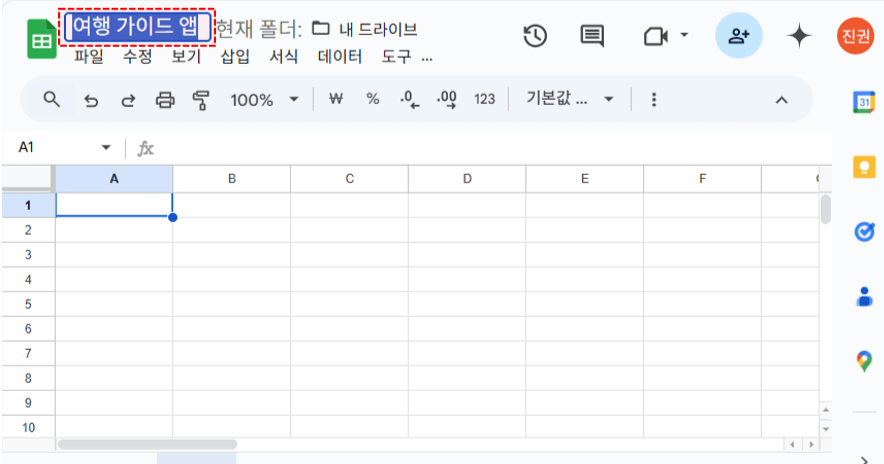Select the paint format roller icon
Screen dimensions: 884x464
(x=201, y=100)
